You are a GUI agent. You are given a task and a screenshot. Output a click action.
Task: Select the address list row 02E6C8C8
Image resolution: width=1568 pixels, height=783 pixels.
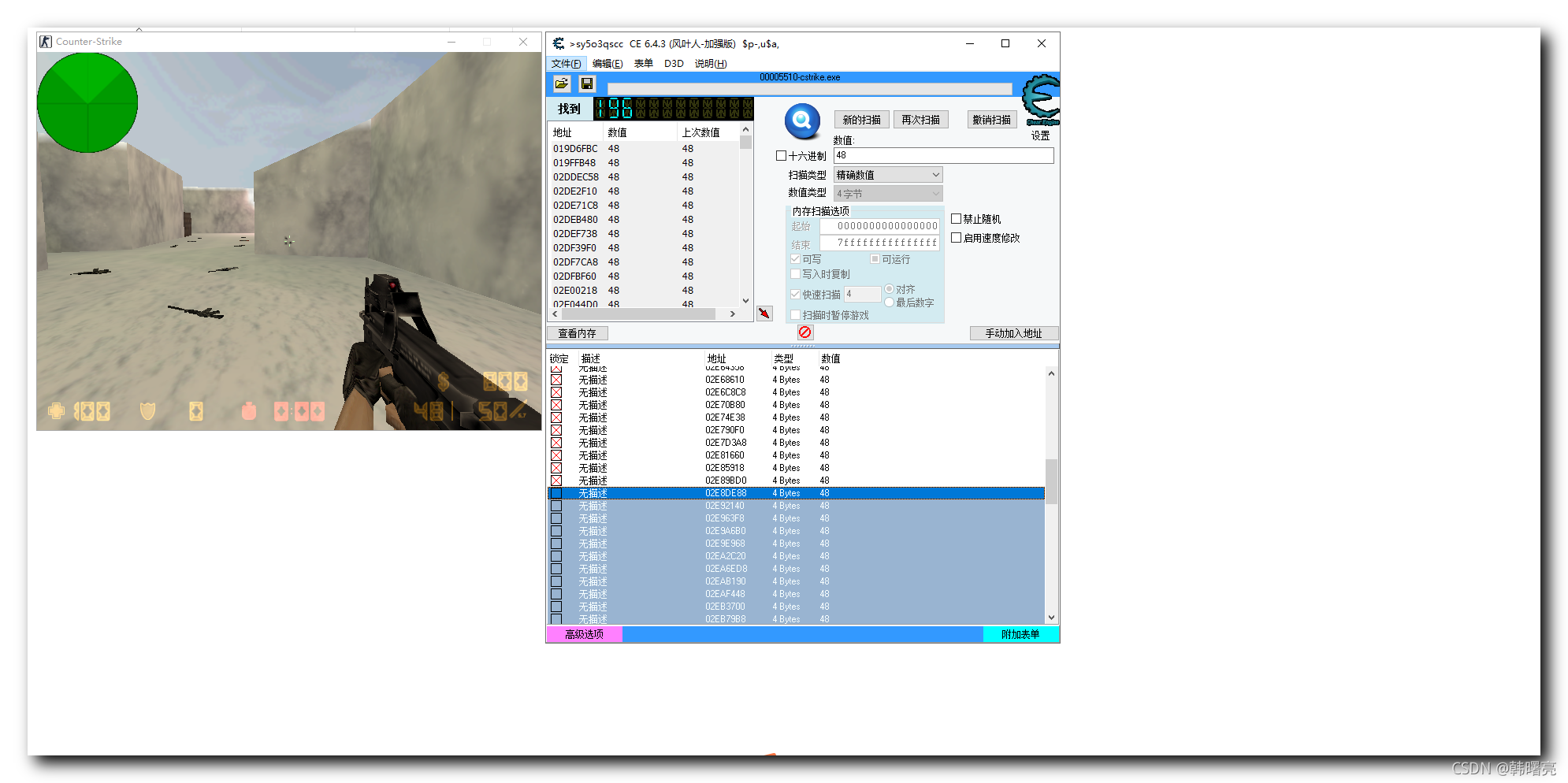point(796,392)
